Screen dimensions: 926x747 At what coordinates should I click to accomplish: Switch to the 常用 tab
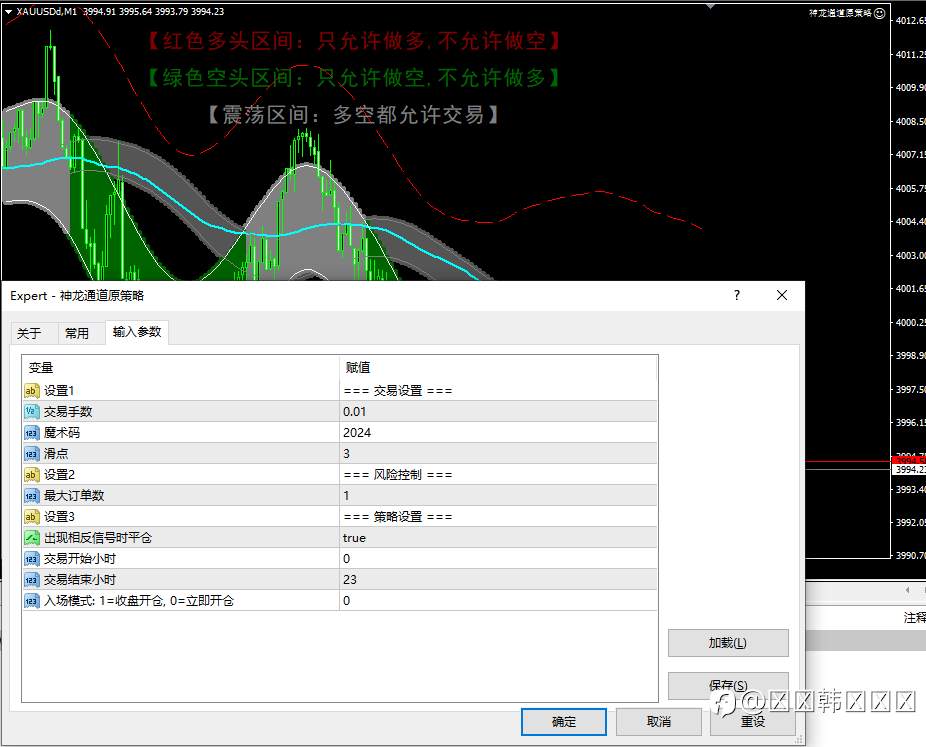pos(77,333)
